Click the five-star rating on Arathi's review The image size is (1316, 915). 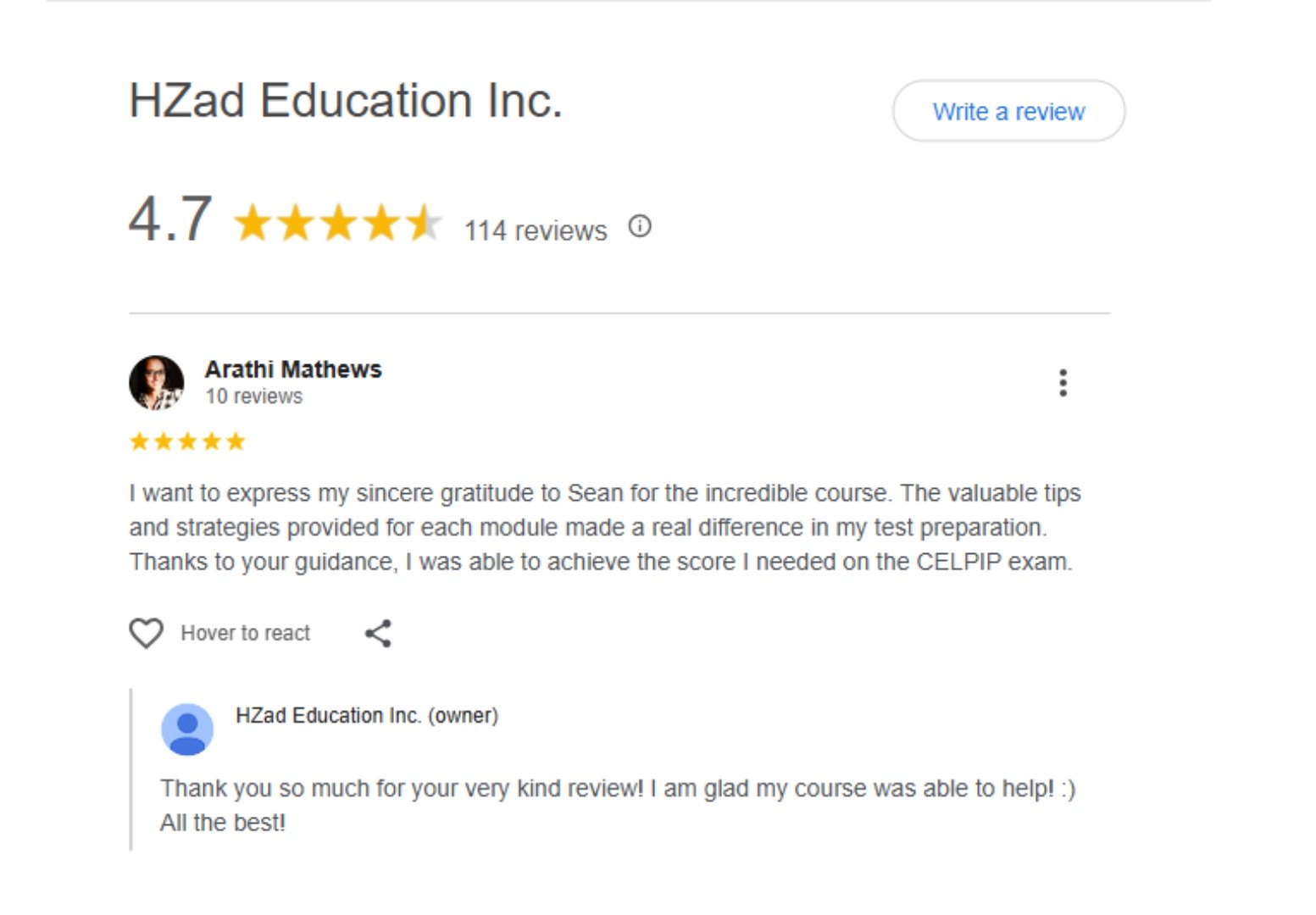pyautogui.click(x=187, y=441)
